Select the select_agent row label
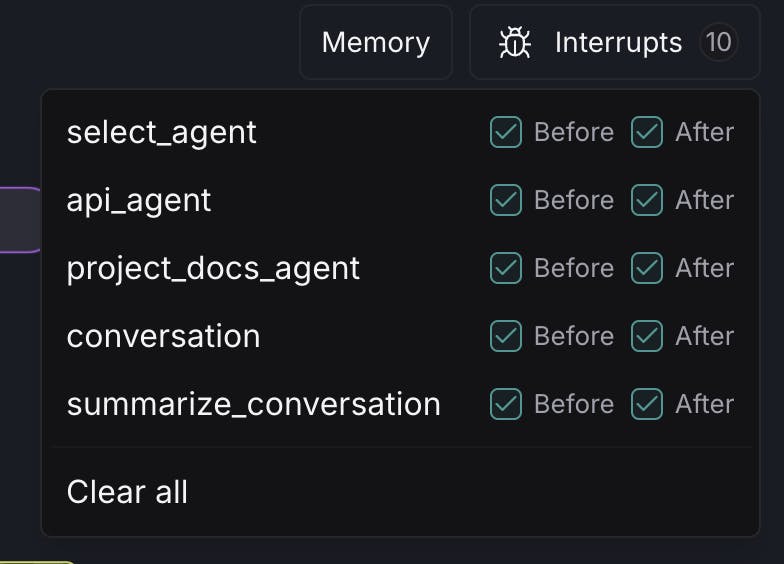 pos(161,132)
